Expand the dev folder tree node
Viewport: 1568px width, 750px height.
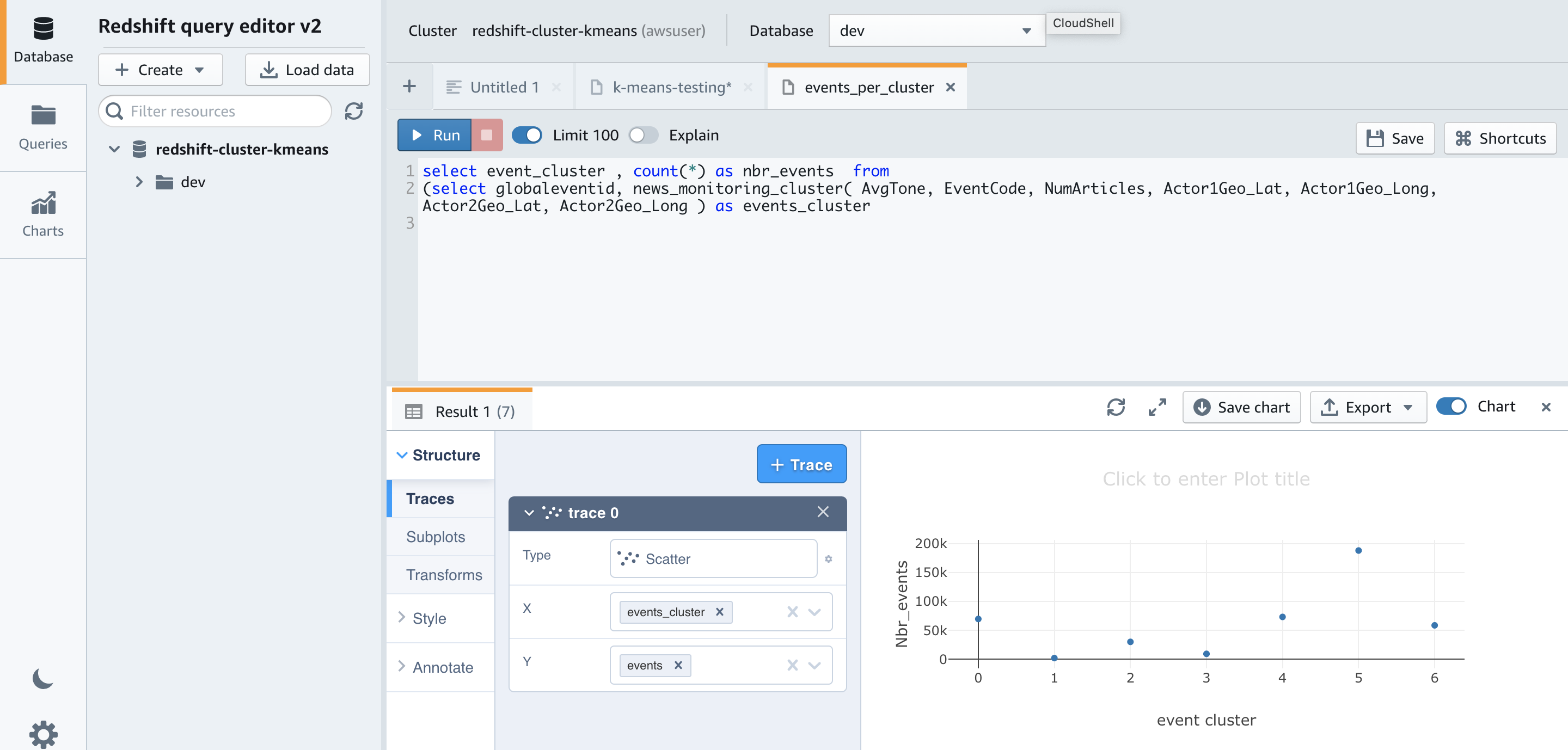139,182
